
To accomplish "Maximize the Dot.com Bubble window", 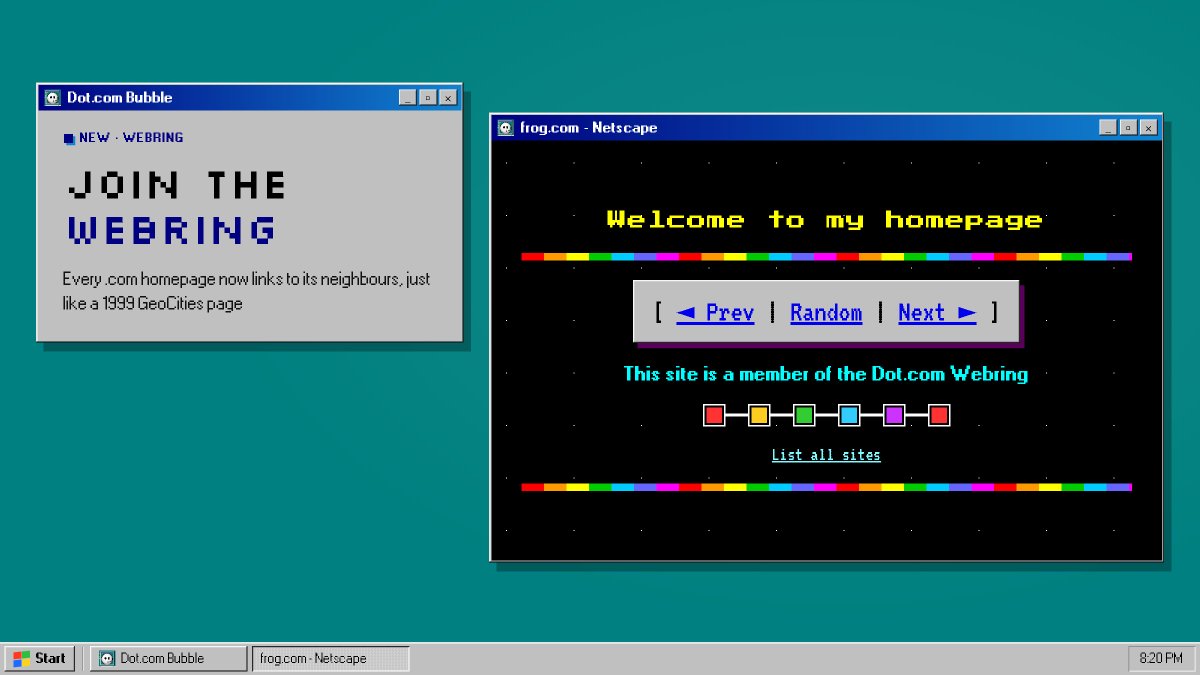I will [x=427, y=98].
